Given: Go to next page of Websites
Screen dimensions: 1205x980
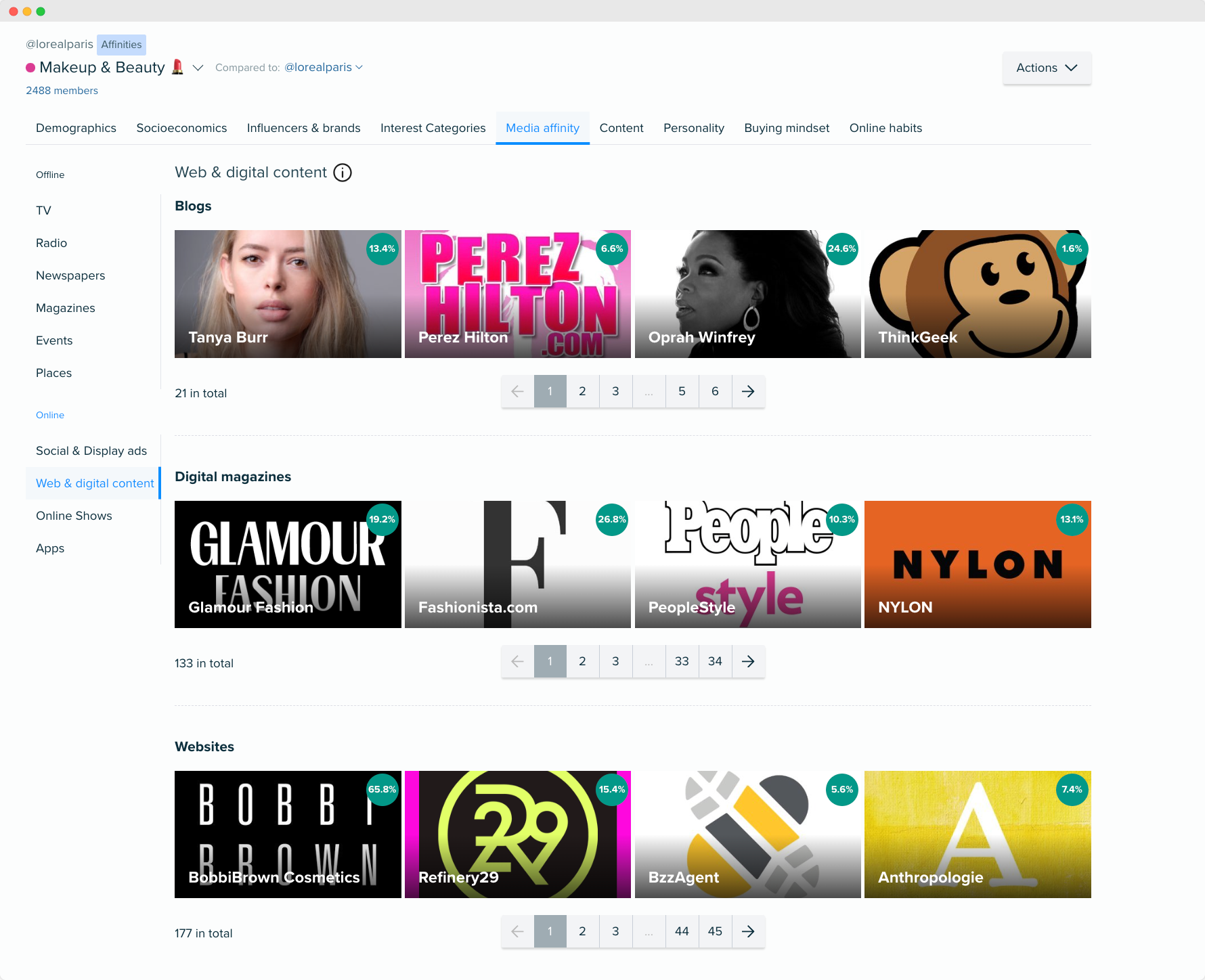Looking at the screenshot, I should [748, 931].
